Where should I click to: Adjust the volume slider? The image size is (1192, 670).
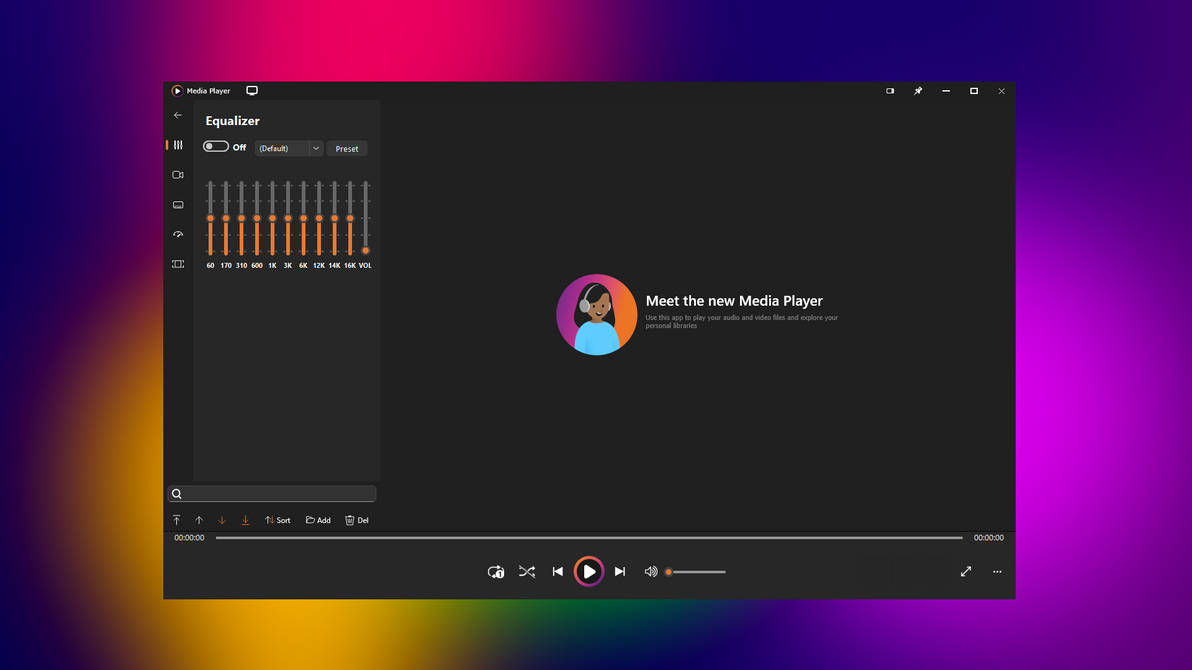(695, 571)
